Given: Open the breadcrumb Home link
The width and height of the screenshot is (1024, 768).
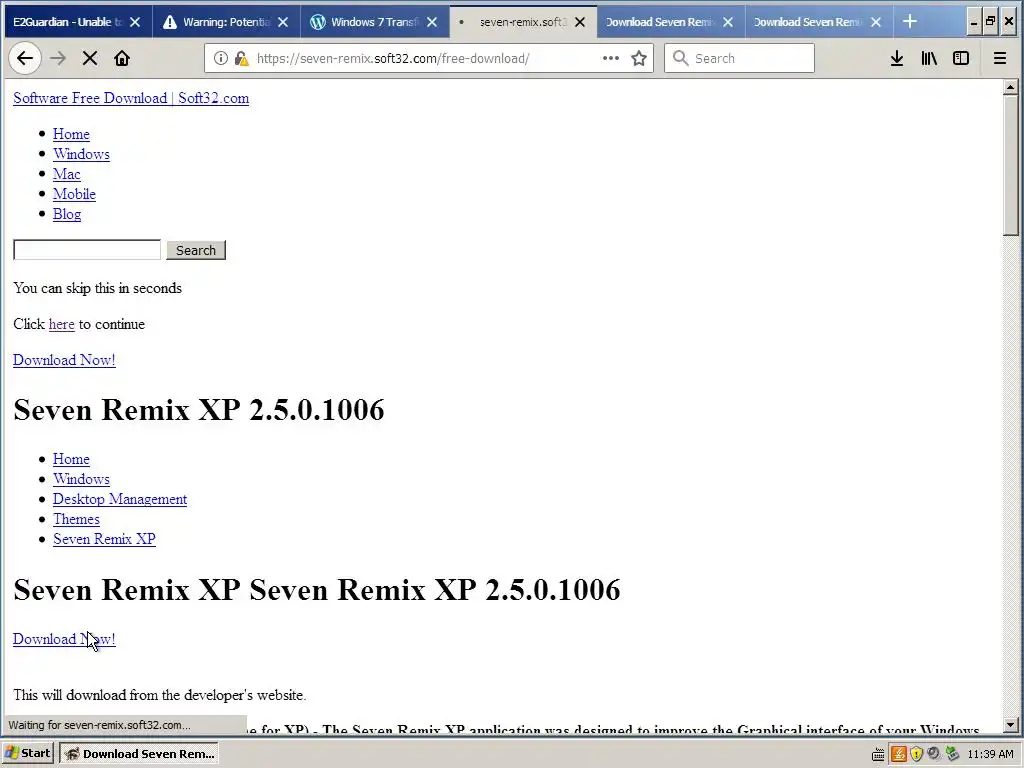Looking at the screenshot, I should click(71, 459).
